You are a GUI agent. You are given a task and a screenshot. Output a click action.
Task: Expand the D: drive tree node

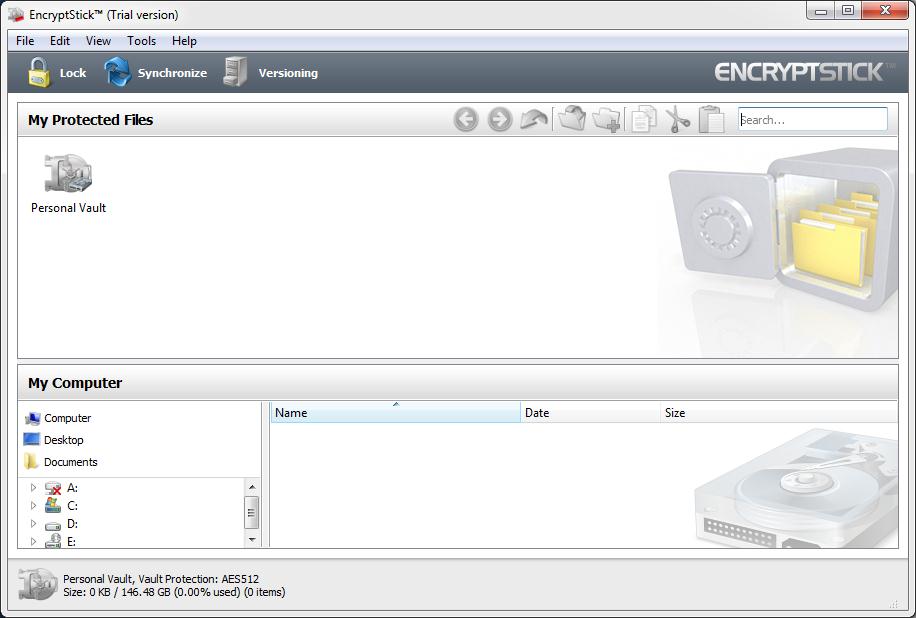[x=33, y=523]
